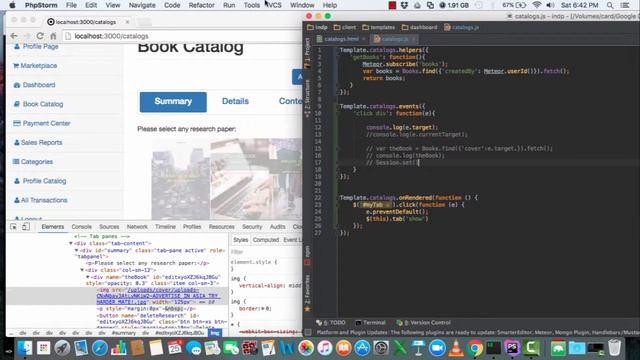
Task: Open DevTools Audits tab
Action: click(278, 227)
